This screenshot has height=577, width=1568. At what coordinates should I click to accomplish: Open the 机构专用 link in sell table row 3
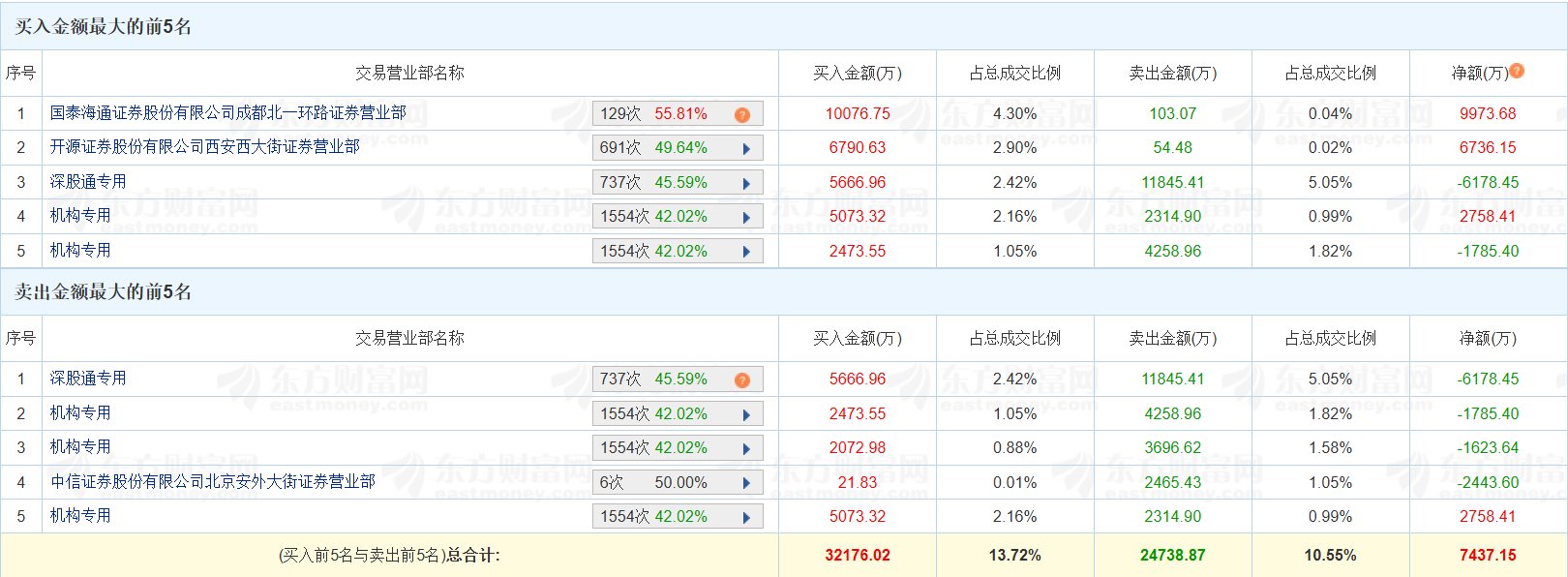(80, 447)
